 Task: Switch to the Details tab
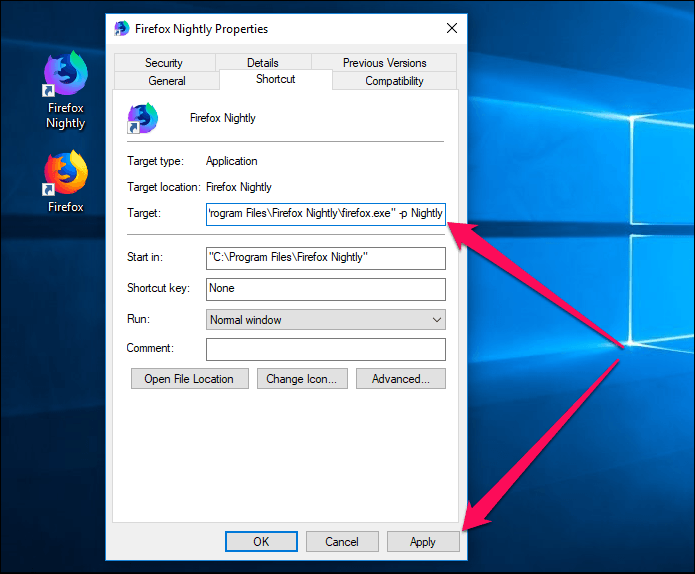point(263,62)
